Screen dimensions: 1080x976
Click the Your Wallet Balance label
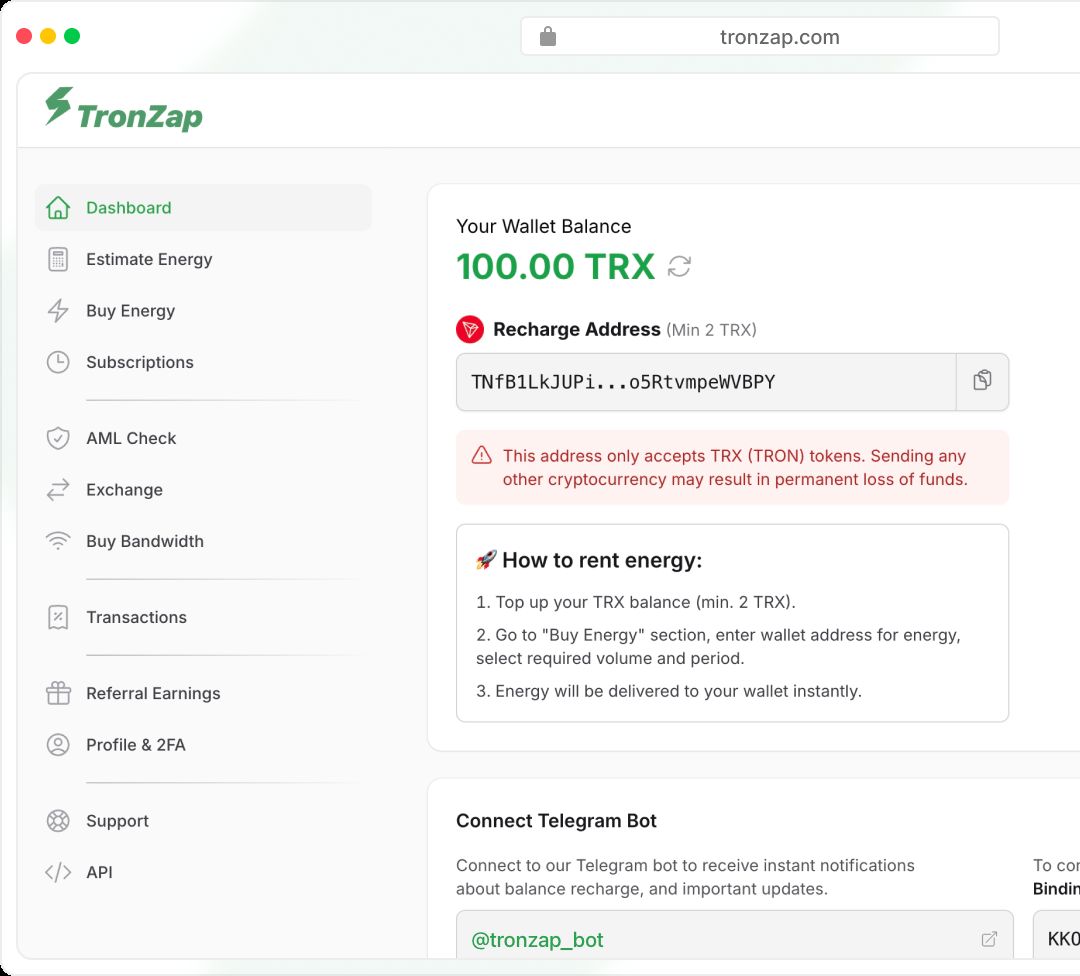coord(543,226)
